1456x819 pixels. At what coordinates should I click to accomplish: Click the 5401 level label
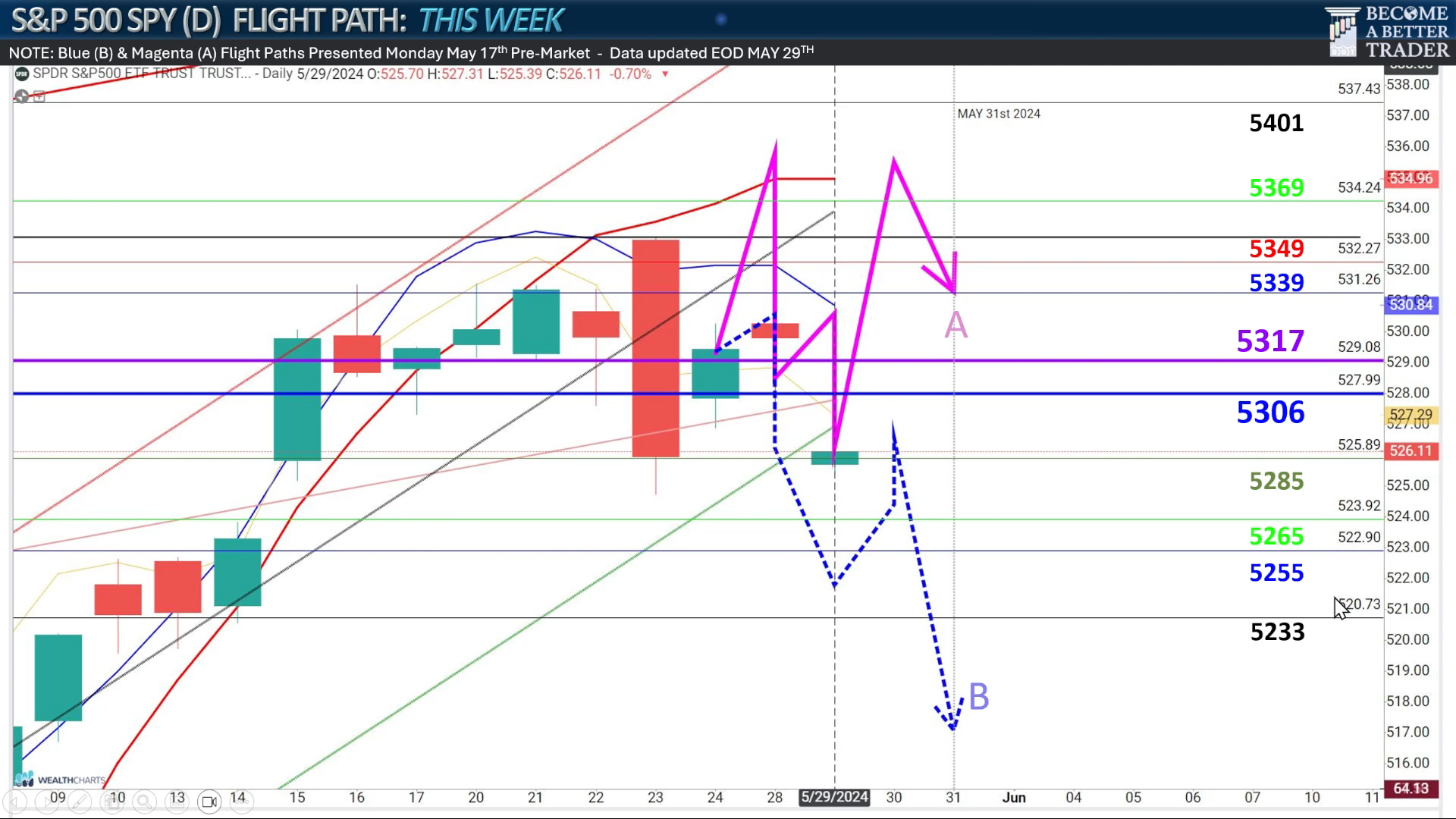[1276, 123]
